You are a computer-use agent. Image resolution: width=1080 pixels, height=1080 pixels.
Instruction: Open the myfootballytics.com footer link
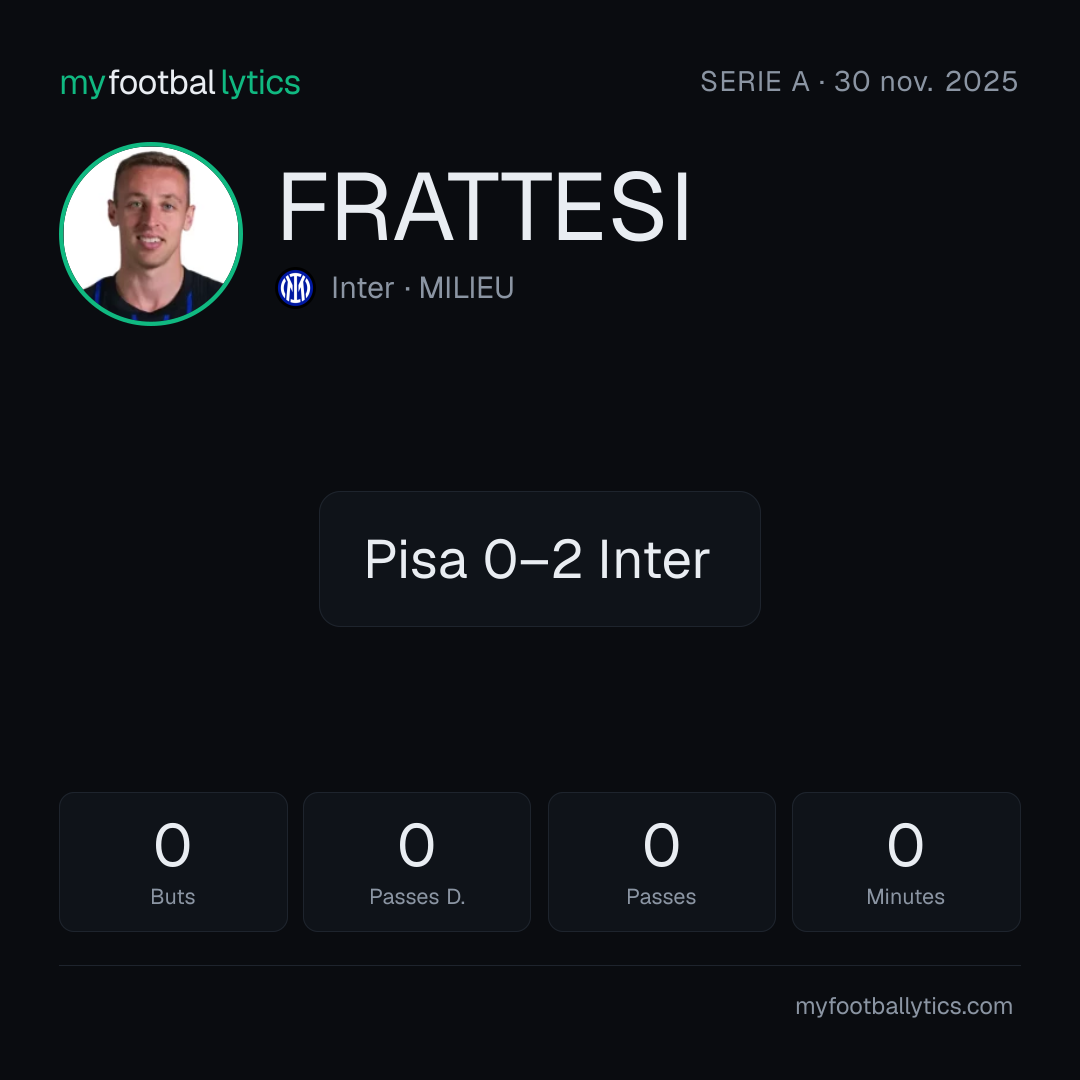point(904,1006)
